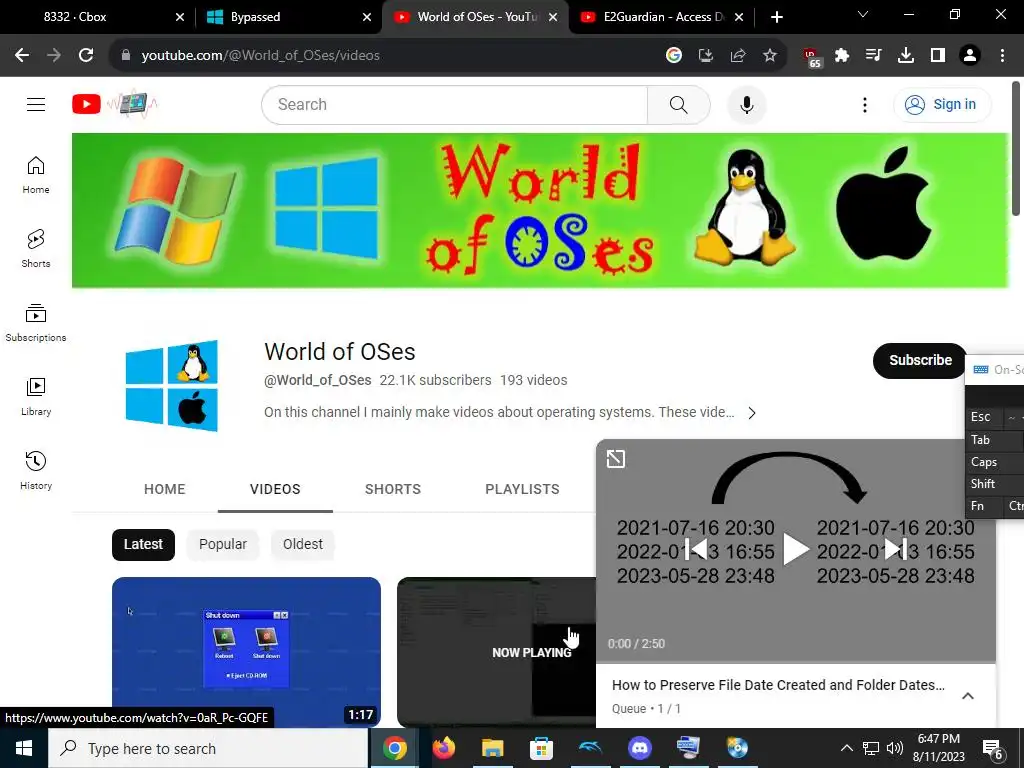Screen dimensions: 1024x768
Task: Switch to Bypassed browser tab
Action: [x=287, y=17]
